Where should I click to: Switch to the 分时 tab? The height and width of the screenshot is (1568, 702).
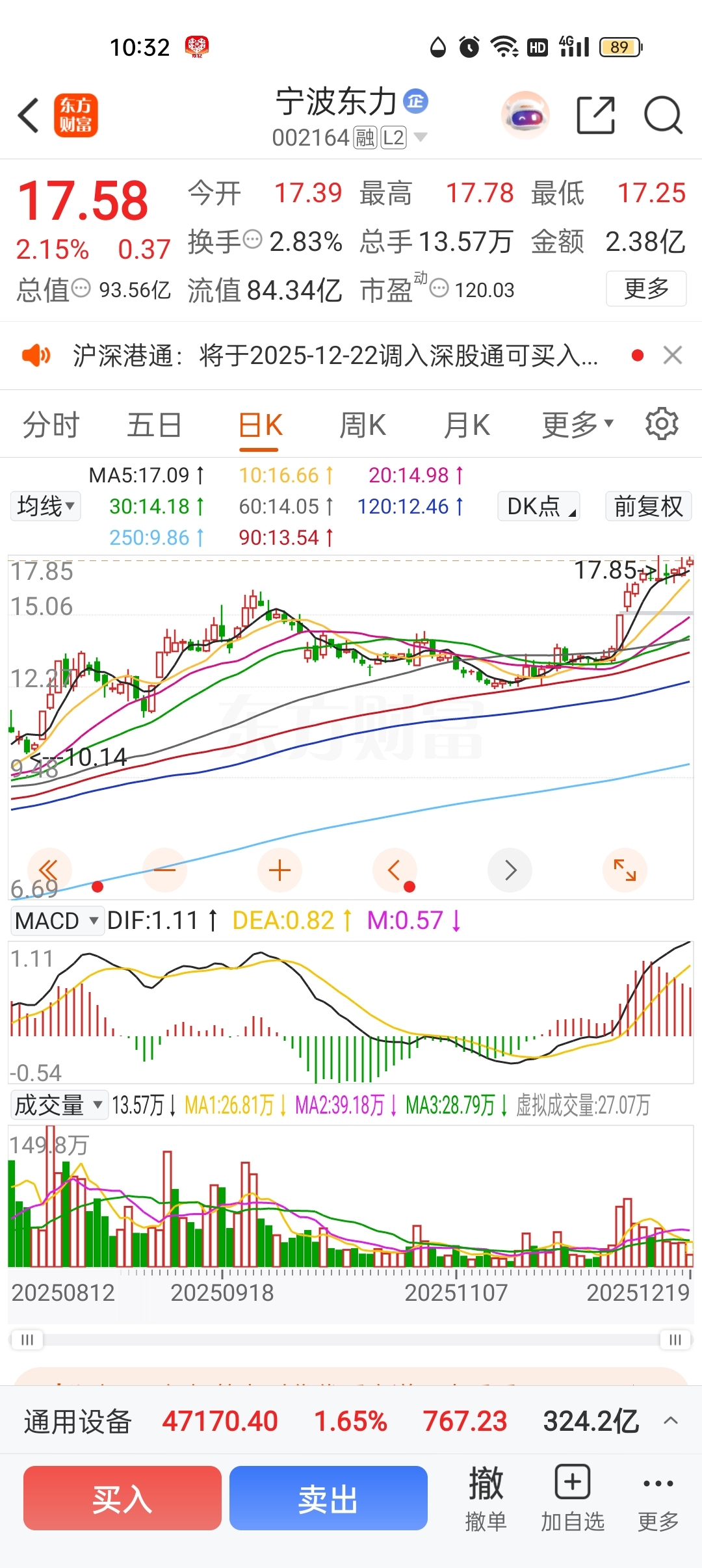click(51, 425)
